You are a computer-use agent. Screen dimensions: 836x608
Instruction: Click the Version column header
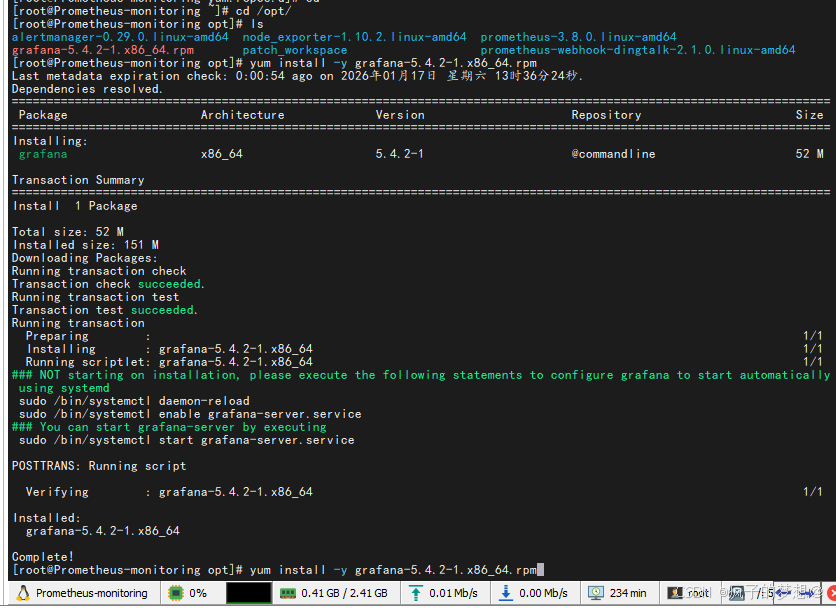click(400, 115)
